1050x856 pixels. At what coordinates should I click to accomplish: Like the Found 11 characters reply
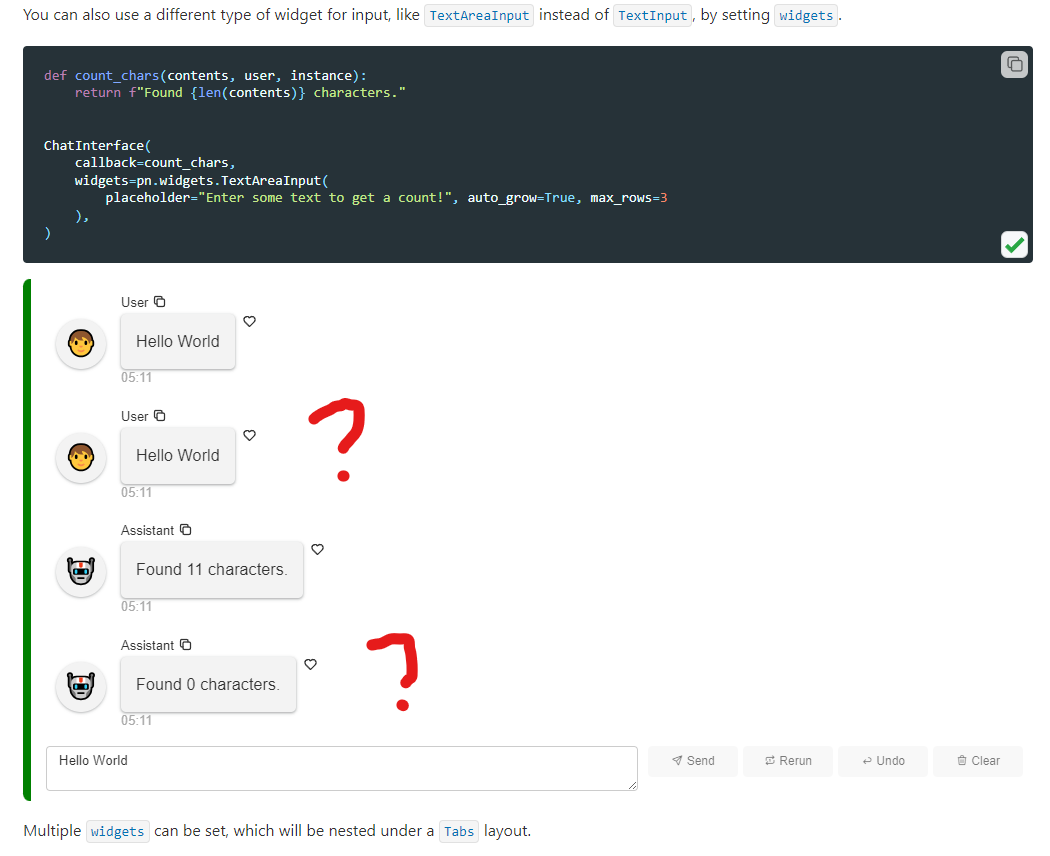click(x=317, y=549)
